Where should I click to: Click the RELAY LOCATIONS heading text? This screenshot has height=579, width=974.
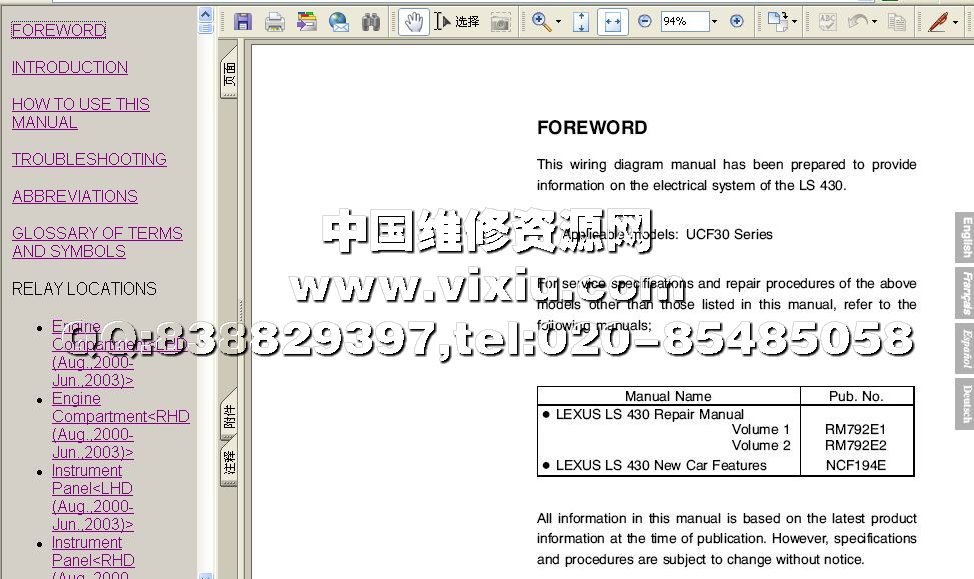tap(84, 289)
